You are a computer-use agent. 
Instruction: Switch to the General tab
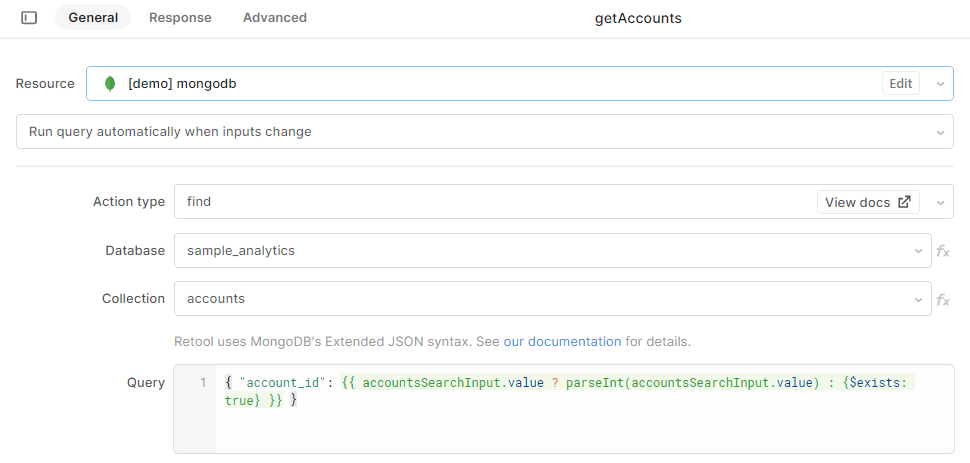click(x=93, y=18)
